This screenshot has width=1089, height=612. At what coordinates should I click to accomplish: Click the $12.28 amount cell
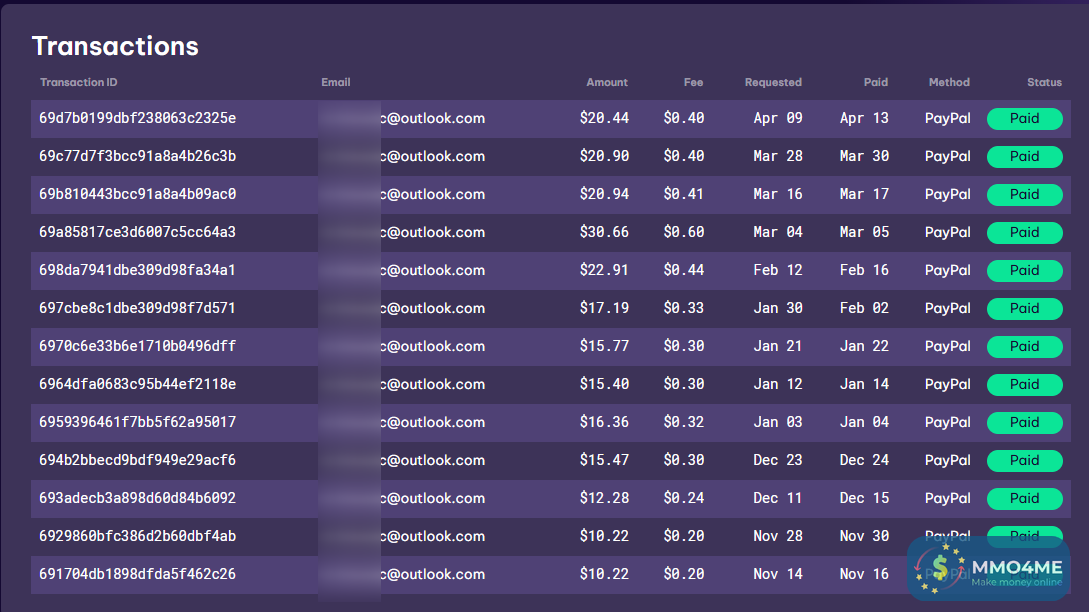(604, 498)
